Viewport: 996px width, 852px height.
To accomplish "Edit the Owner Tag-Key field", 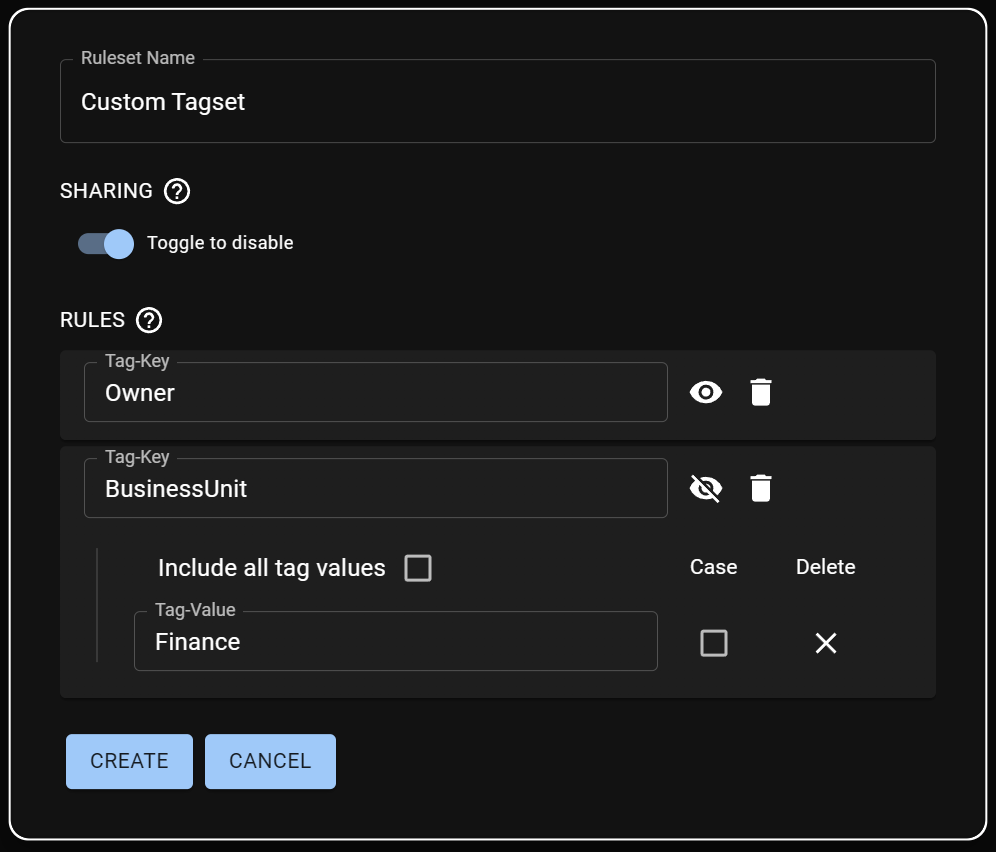I will coord(375,393).
